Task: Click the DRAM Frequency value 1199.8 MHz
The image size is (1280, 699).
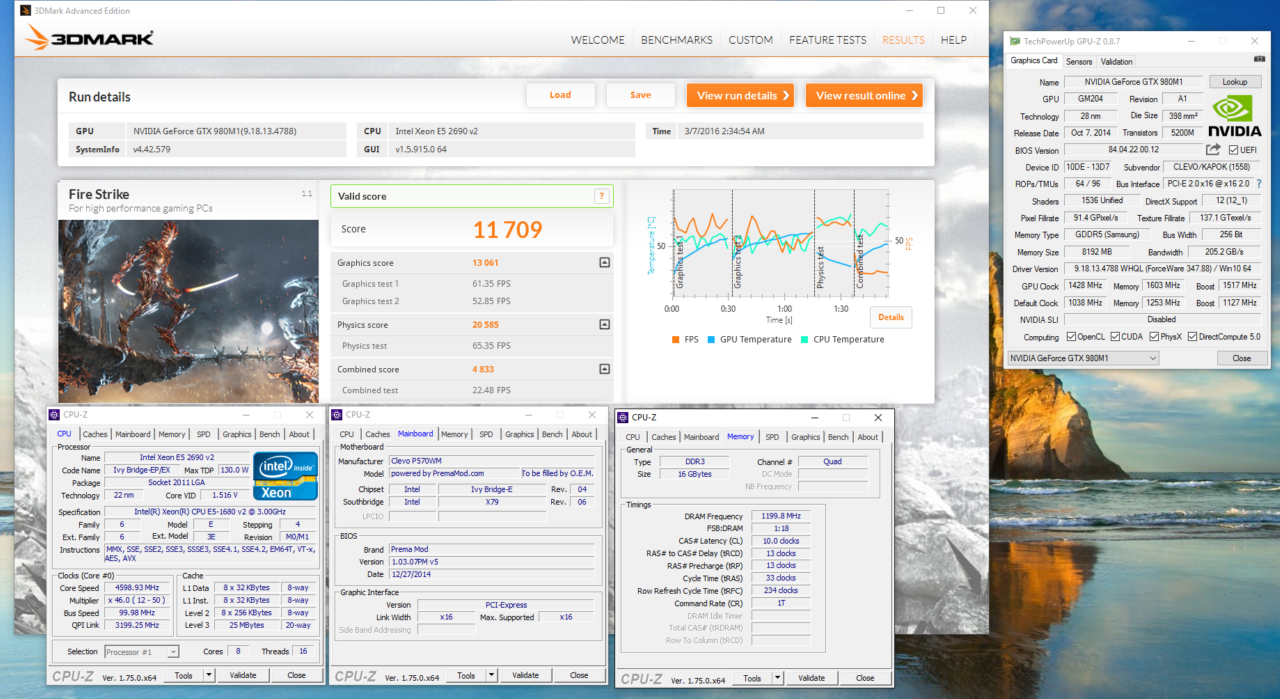Action: [x=781, y=516]
